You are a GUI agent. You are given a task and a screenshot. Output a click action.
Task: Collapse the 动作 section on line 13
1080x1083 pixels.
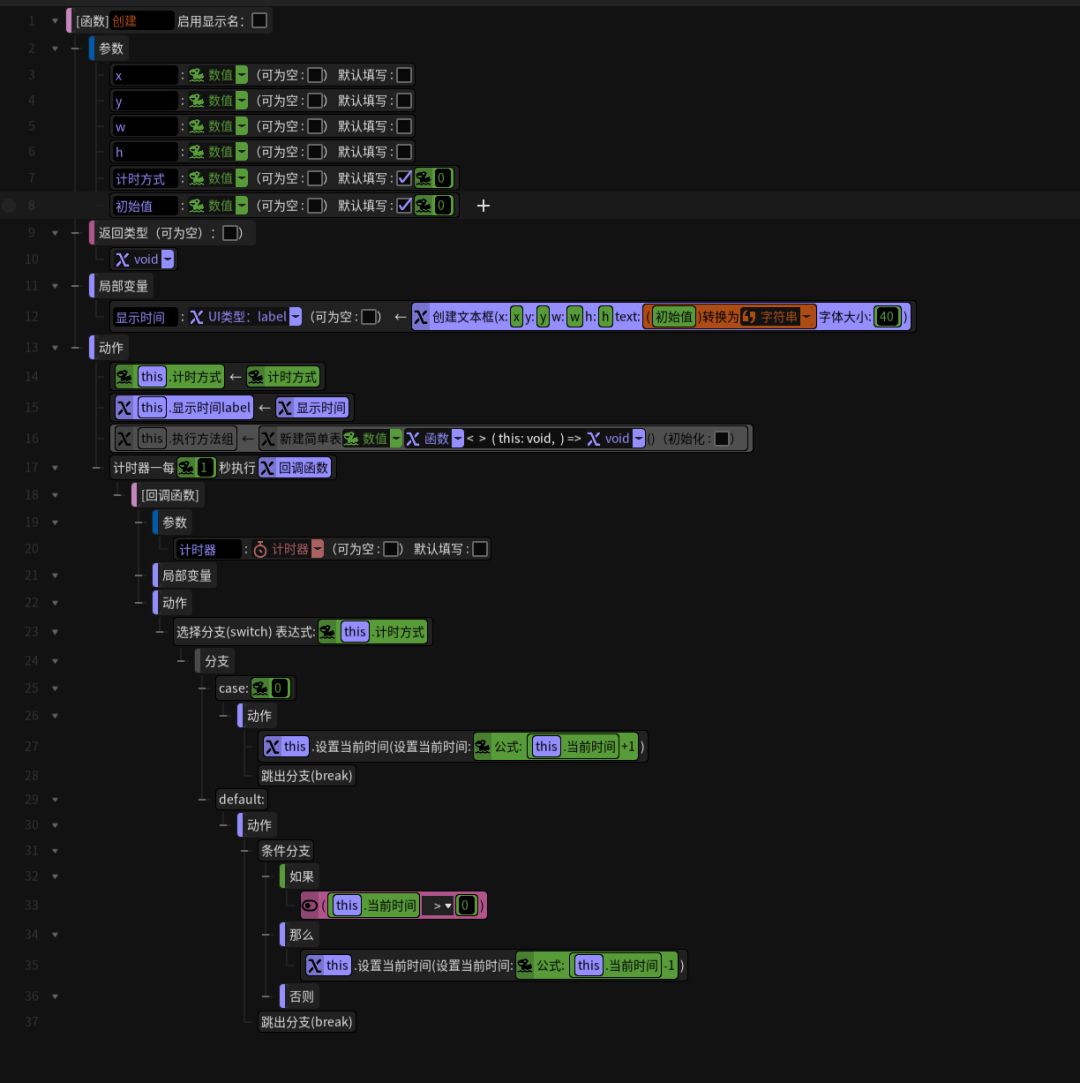(x=55, y=347)
